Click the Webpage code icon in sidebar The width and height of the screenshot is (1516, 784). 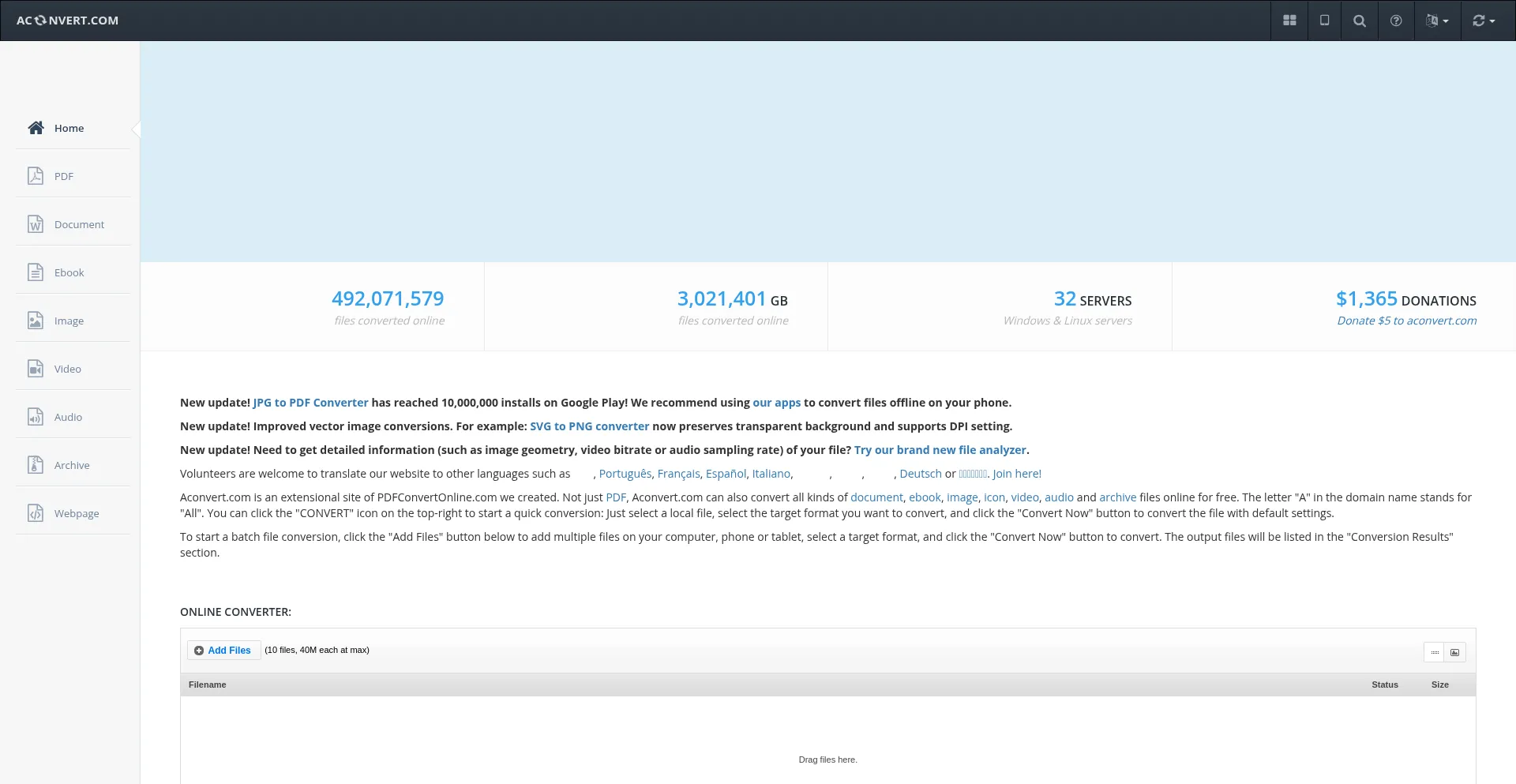[x=36, y=513]
